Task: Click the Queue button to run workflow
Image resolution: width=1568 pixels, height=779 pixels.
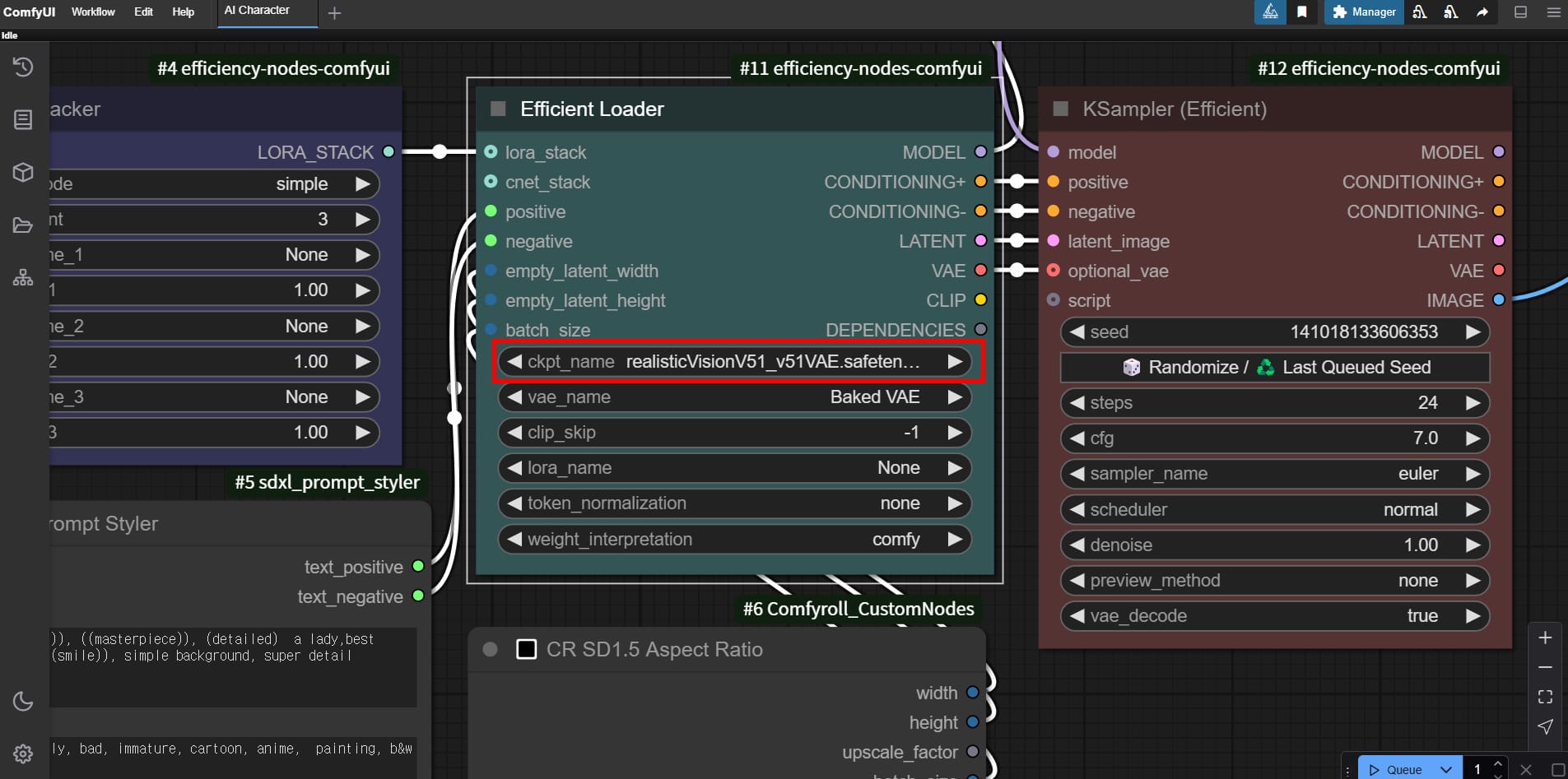Action: click(x=1402, y=769)
